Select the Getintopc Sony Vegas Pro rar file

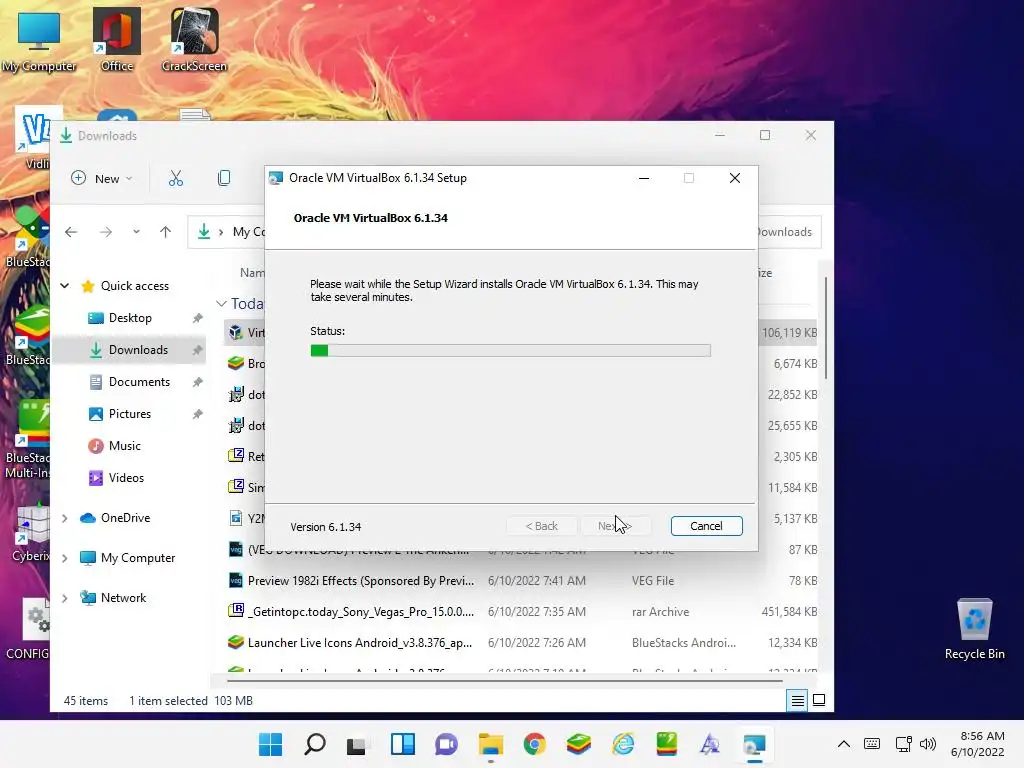click(360, 611)
